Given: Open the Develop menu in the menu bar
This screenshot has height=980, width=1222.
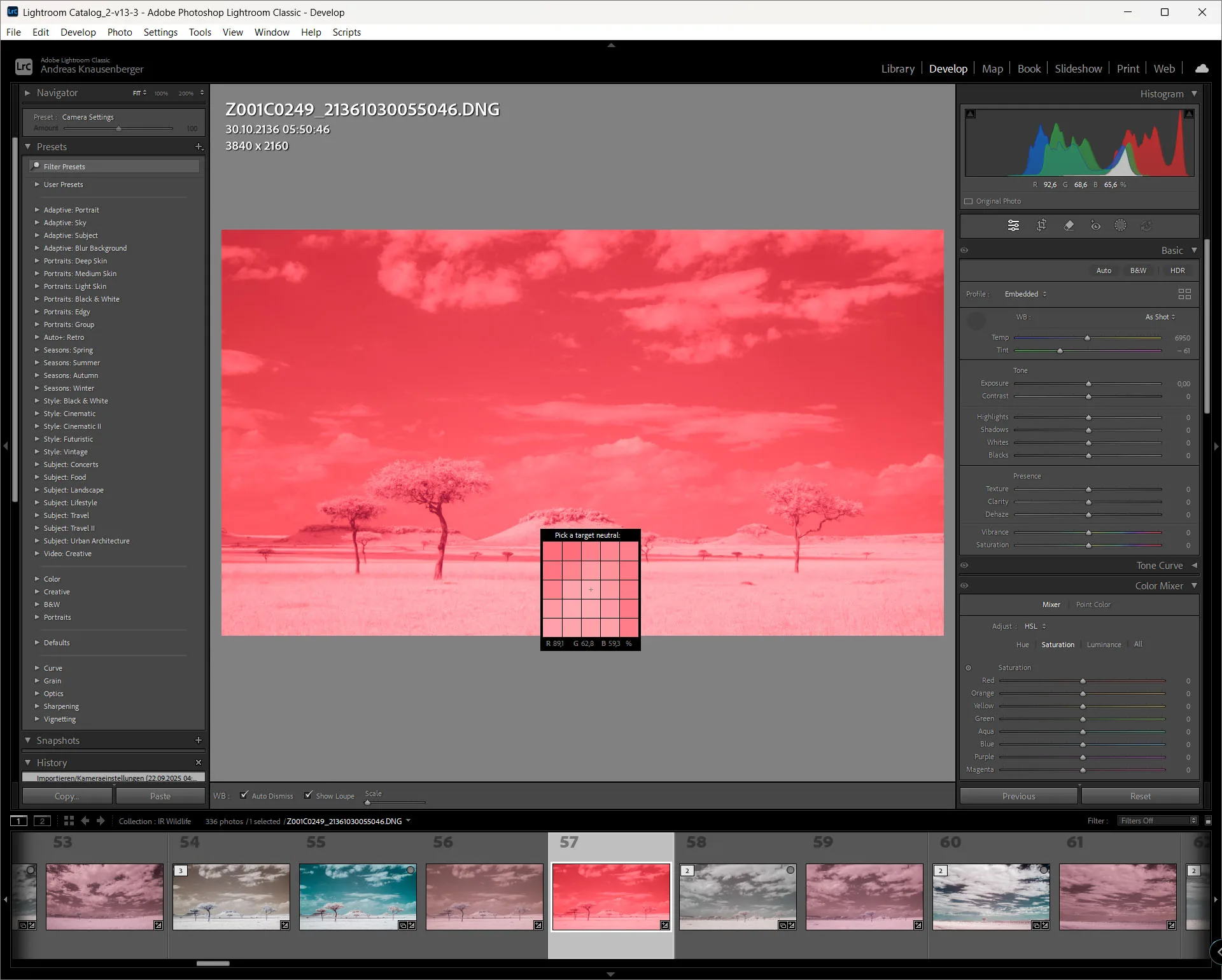Looking at the screenshot, I should point(78,32).
